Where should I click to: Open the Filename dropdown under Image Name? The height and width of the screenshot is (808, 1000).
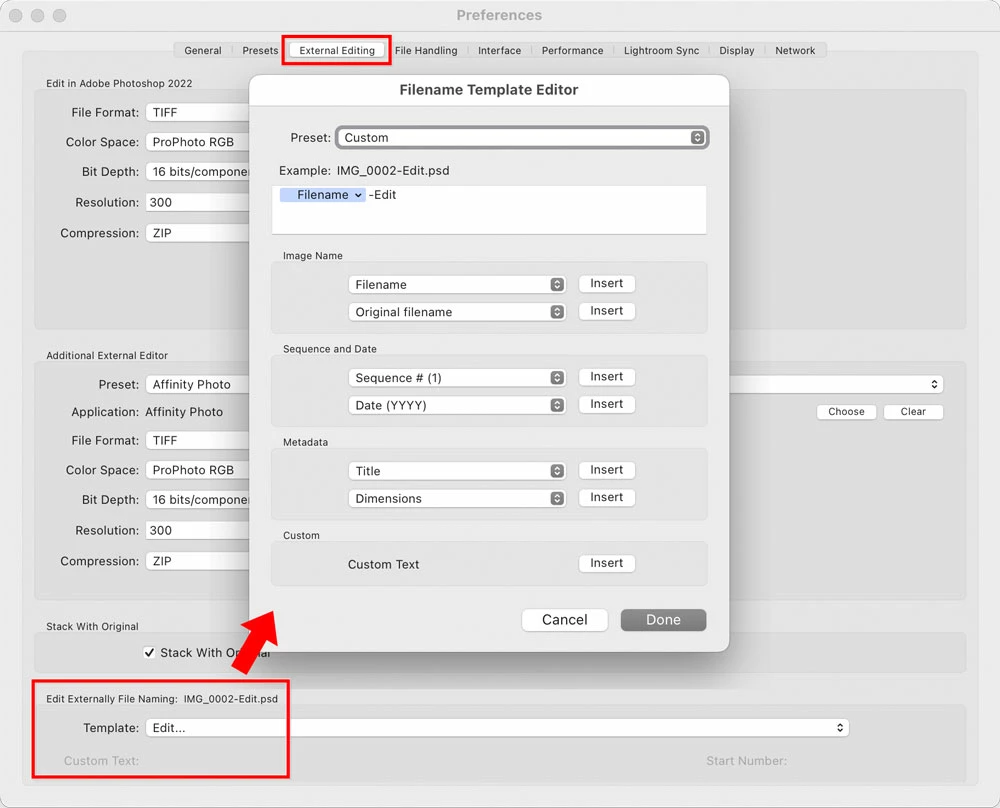point(457,284)
